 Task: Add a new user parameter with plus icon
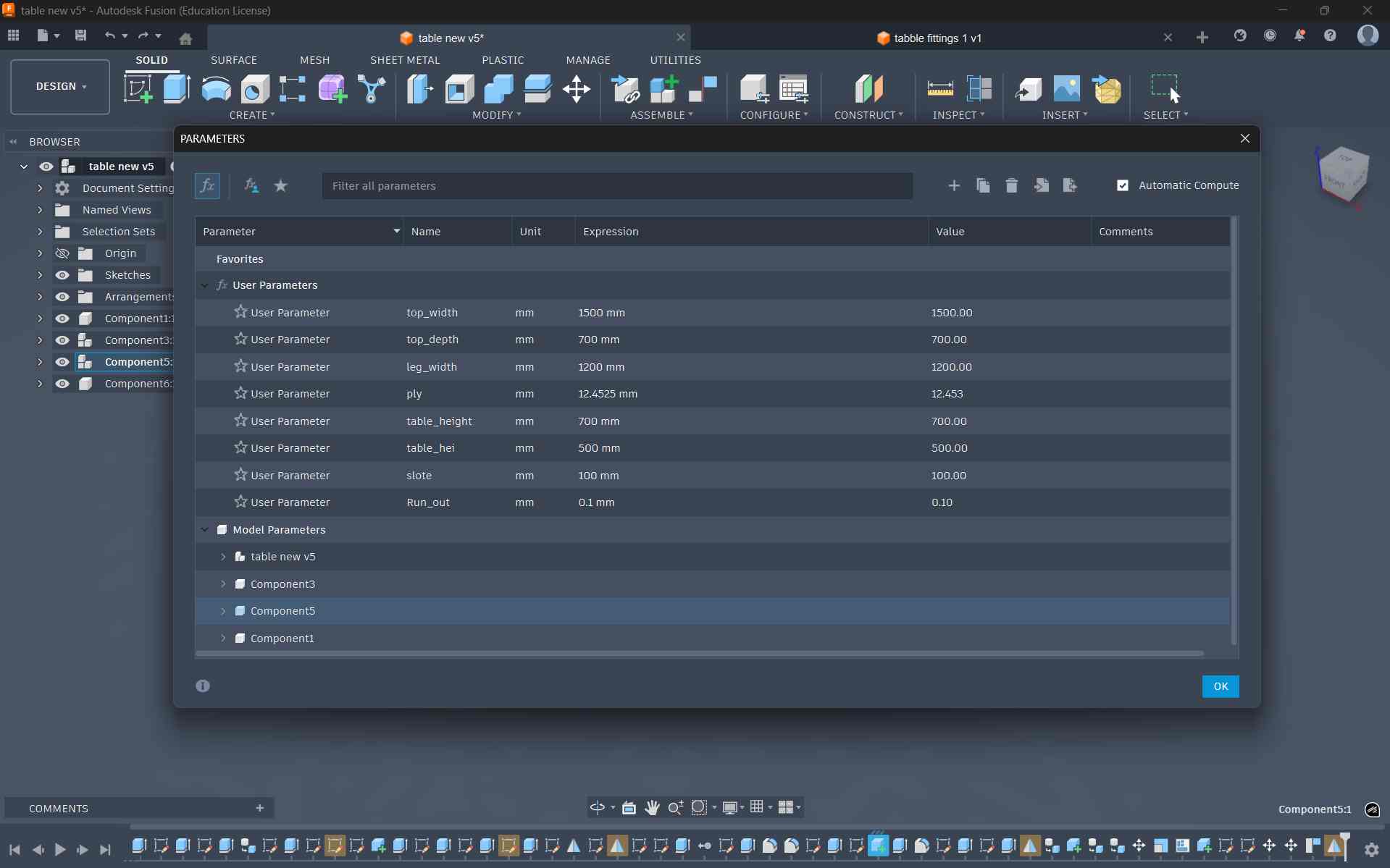point(954,186)
